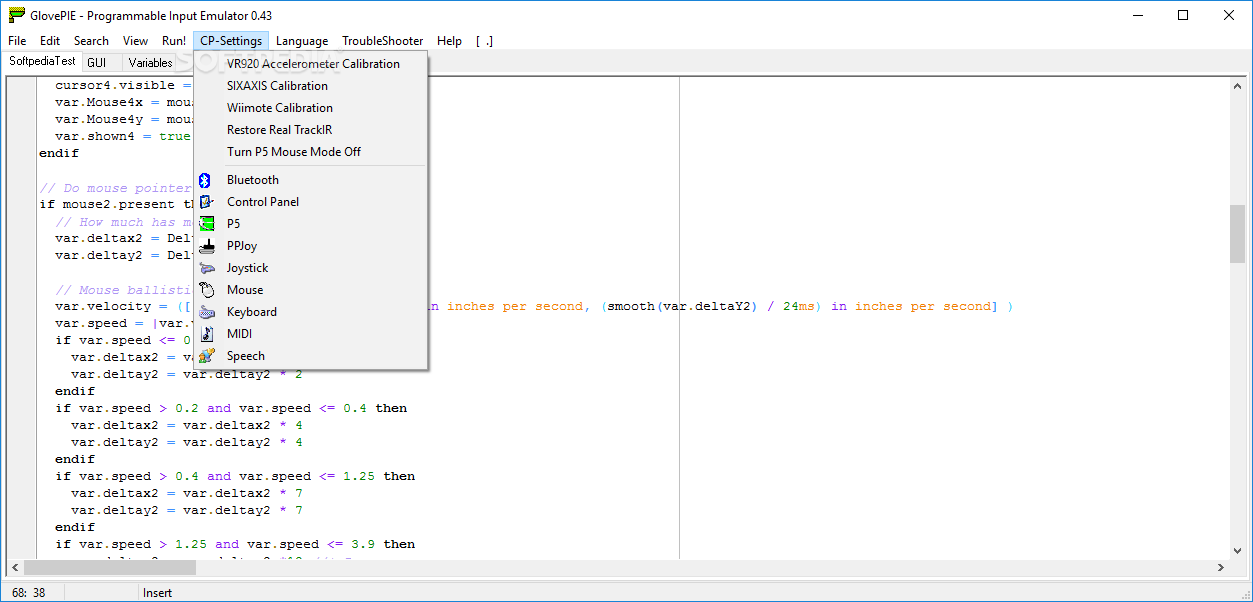Click the Run! menu item
The height and width of the screenshot is (602, 1253).
point(174,41)
